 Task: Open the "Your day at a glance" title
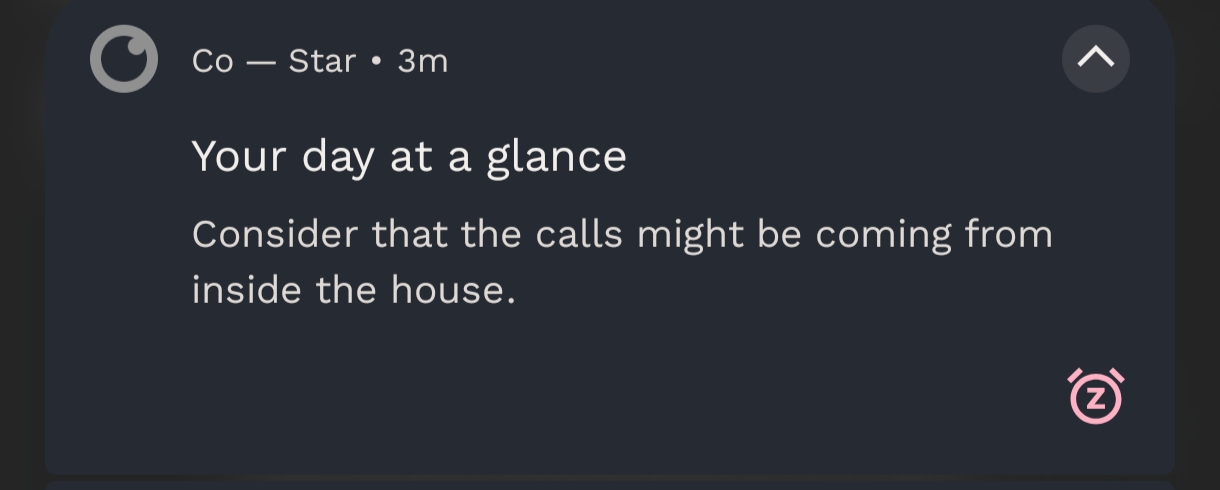pos(408,157)
